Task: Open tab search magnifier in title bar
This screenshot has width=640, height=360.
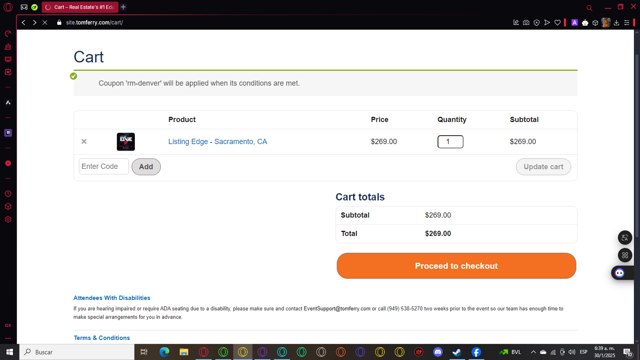Action: [x=589, y=7]
